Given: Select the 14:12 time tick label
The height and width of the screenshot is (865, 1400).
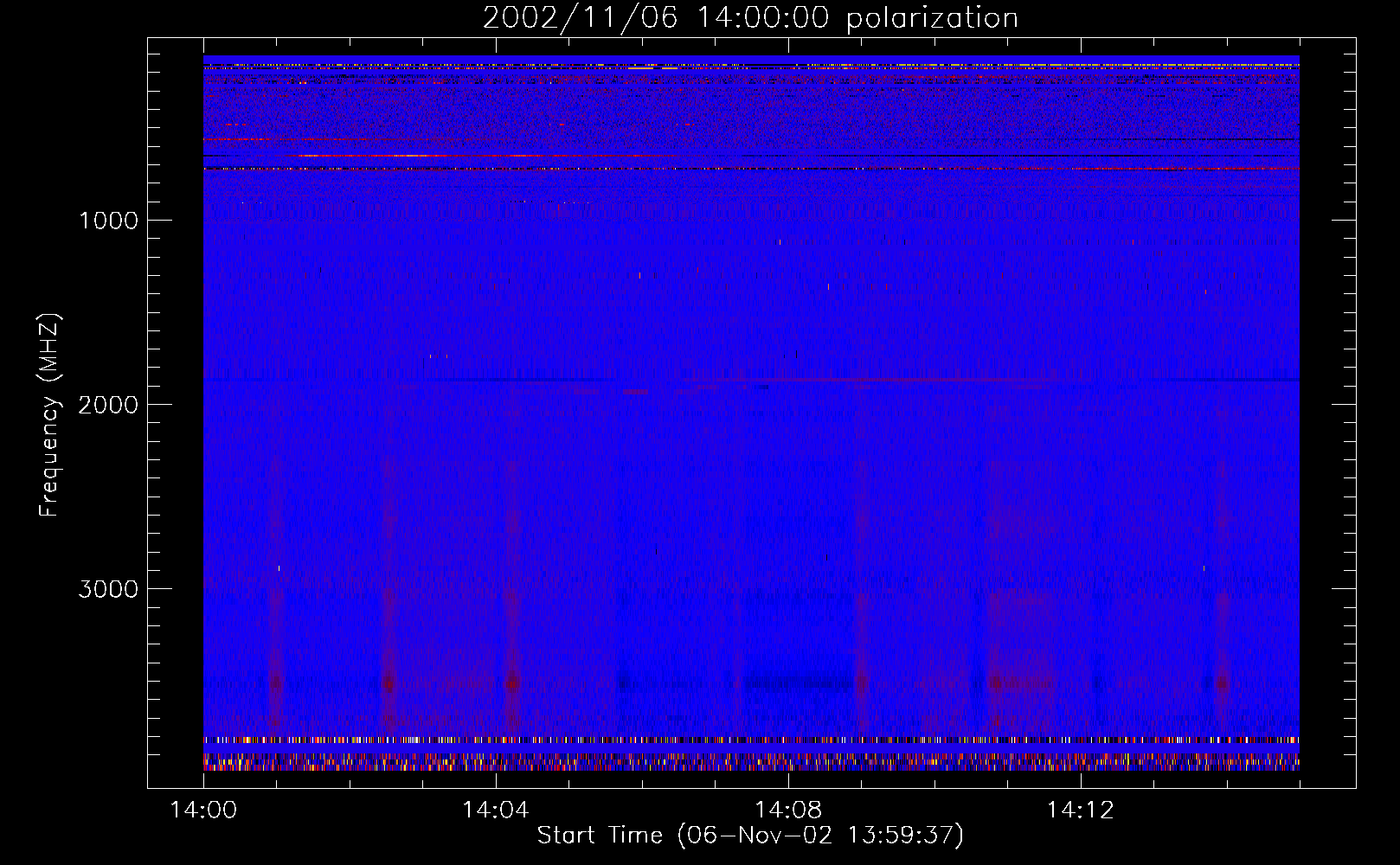Looking at the screenshot, I should [1080, 811].
